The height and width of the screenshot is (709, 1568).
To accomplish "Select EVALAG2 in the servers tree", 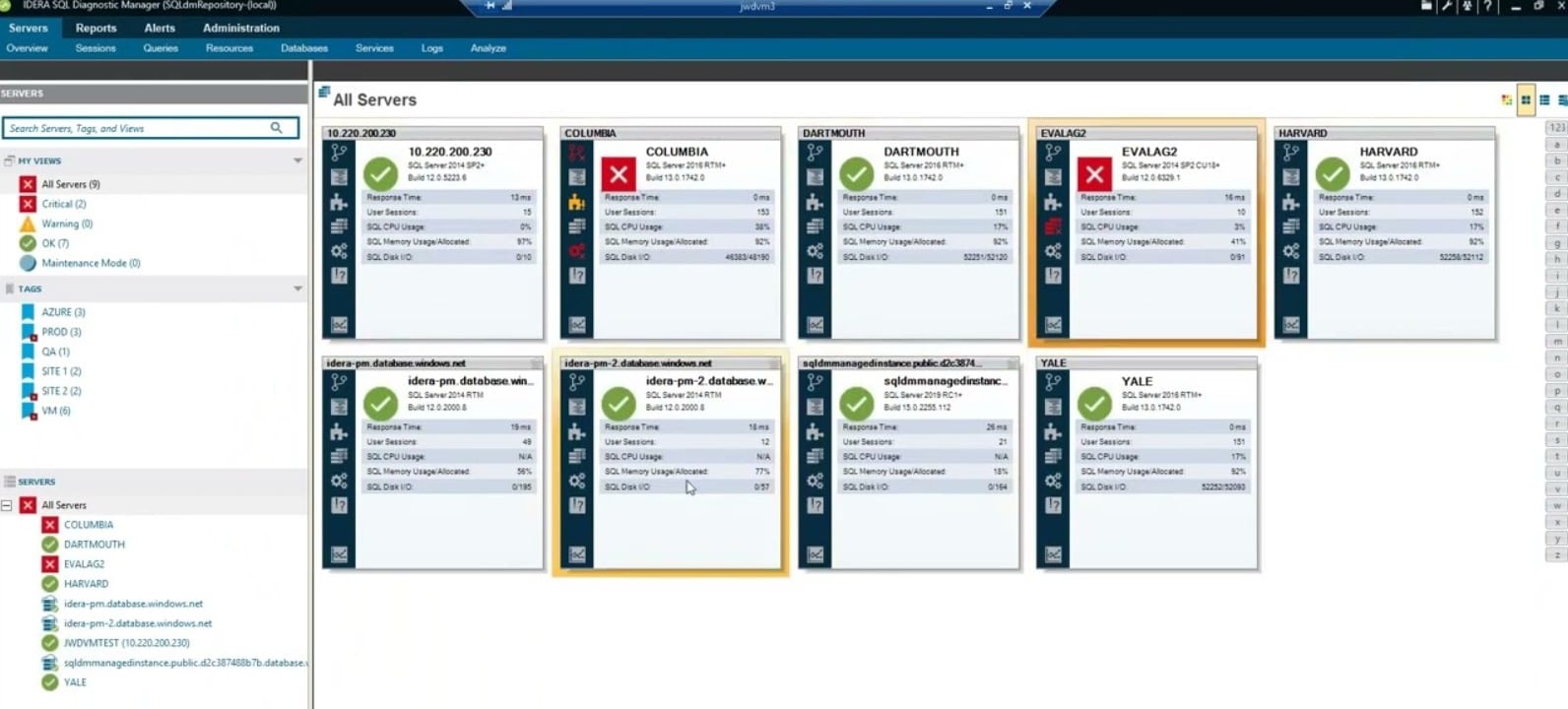I will (84, 564).
